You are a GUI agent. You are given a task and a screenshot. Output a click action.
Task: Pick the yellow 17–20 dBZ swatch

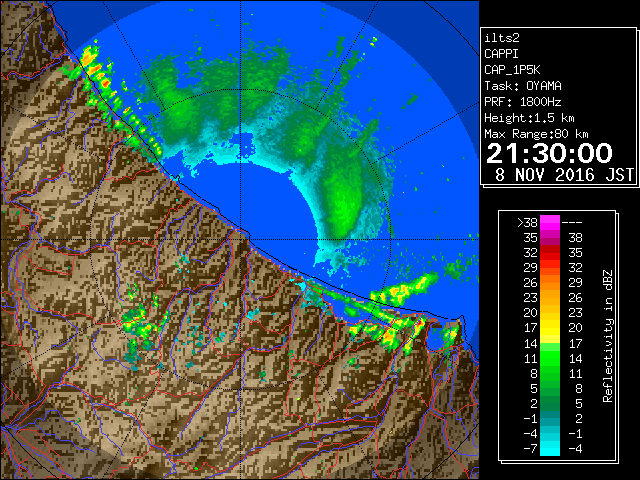point(550,328)
